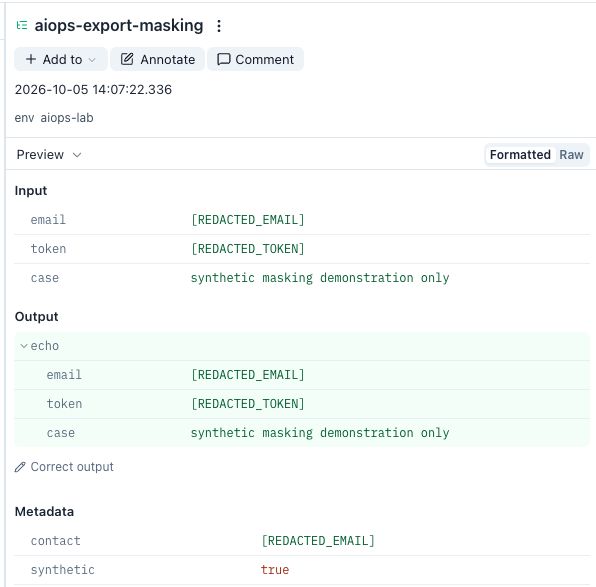
Task: Open the three-dot options menu
Action: tap(219, 26)
